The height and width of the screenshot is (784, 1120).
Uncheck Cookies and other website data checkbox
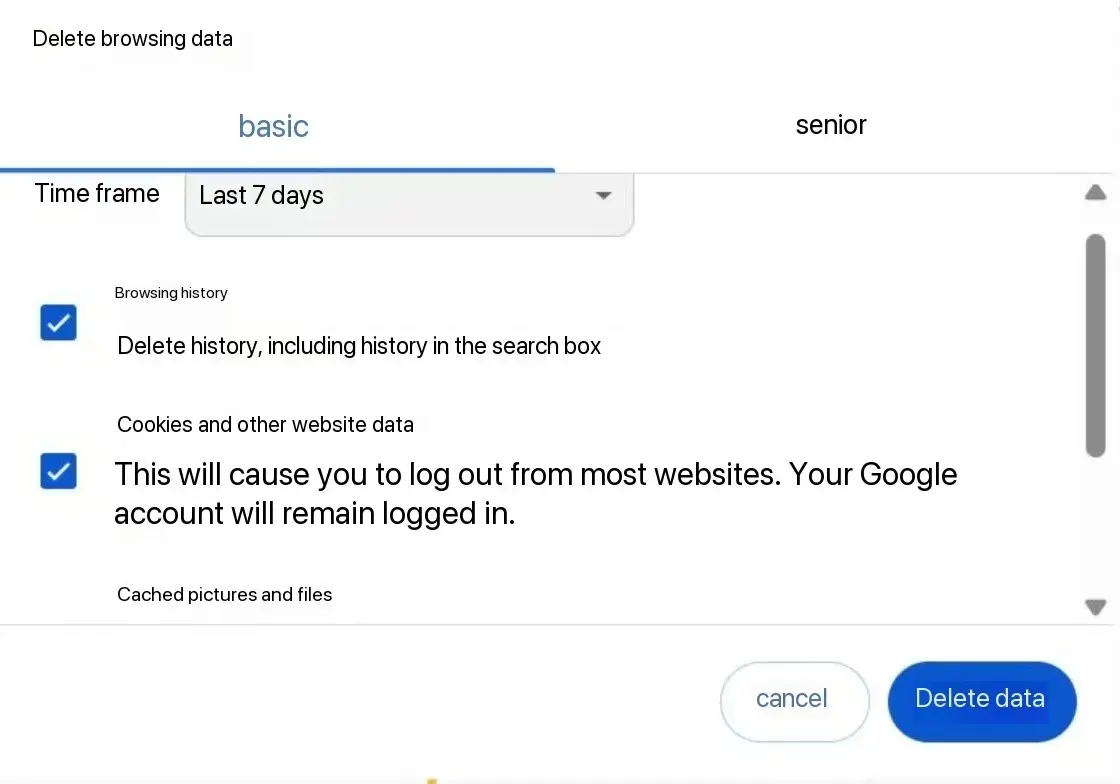(x=59, y=471)
